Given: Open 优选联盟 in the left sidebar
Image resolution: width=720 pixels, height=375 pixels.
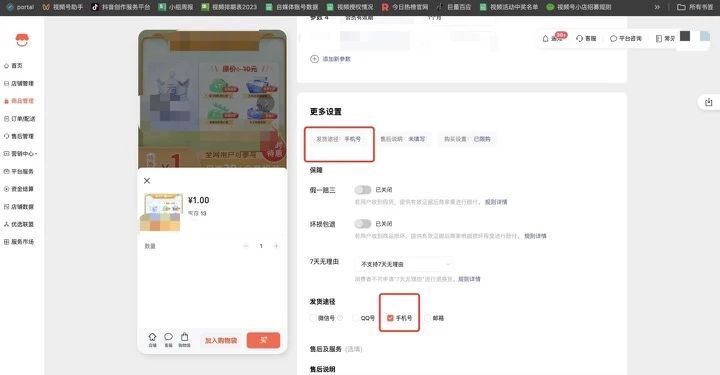Looking at the screenshot, I should tap(19, 224).
